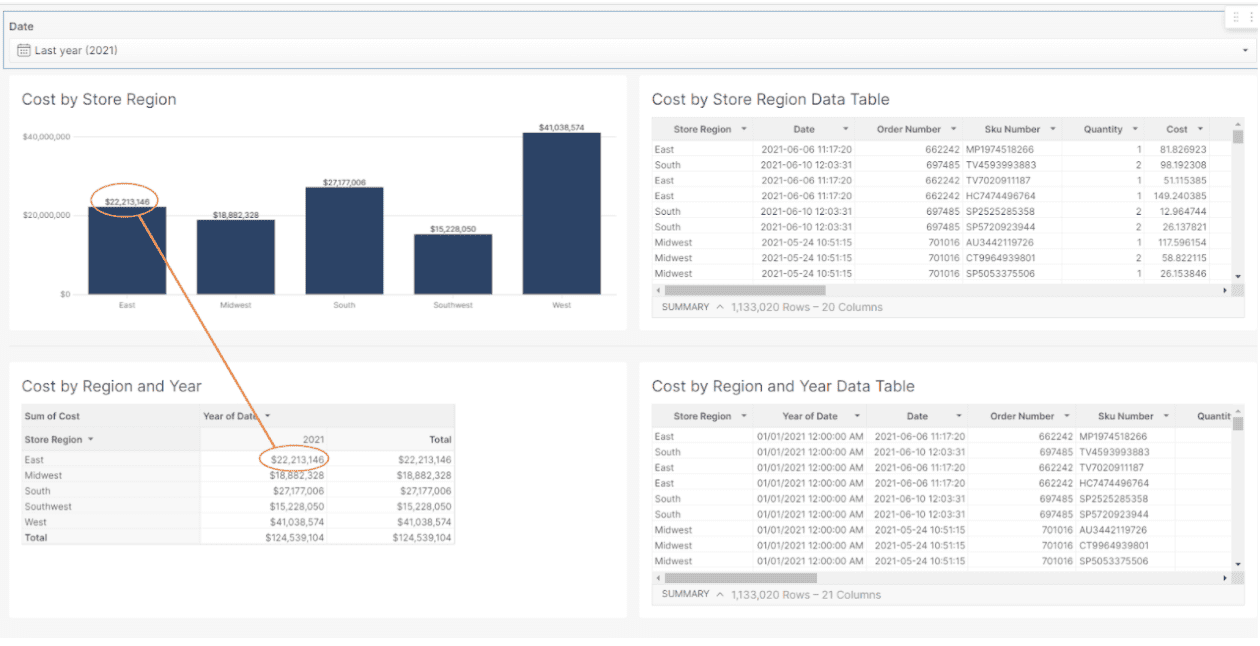1260x646 pixels.
Task: Open the Cost column dropdown
Action: (1198, 129)
